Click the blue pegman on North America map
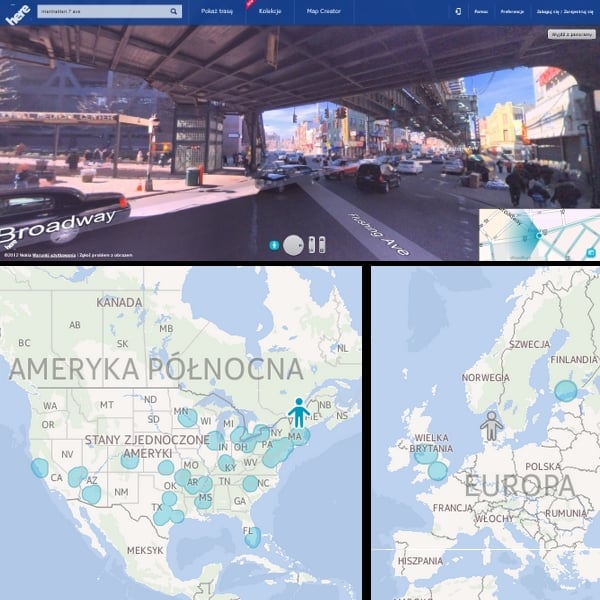The width and height of the screenshot is (600, 600). click(299, 412)
